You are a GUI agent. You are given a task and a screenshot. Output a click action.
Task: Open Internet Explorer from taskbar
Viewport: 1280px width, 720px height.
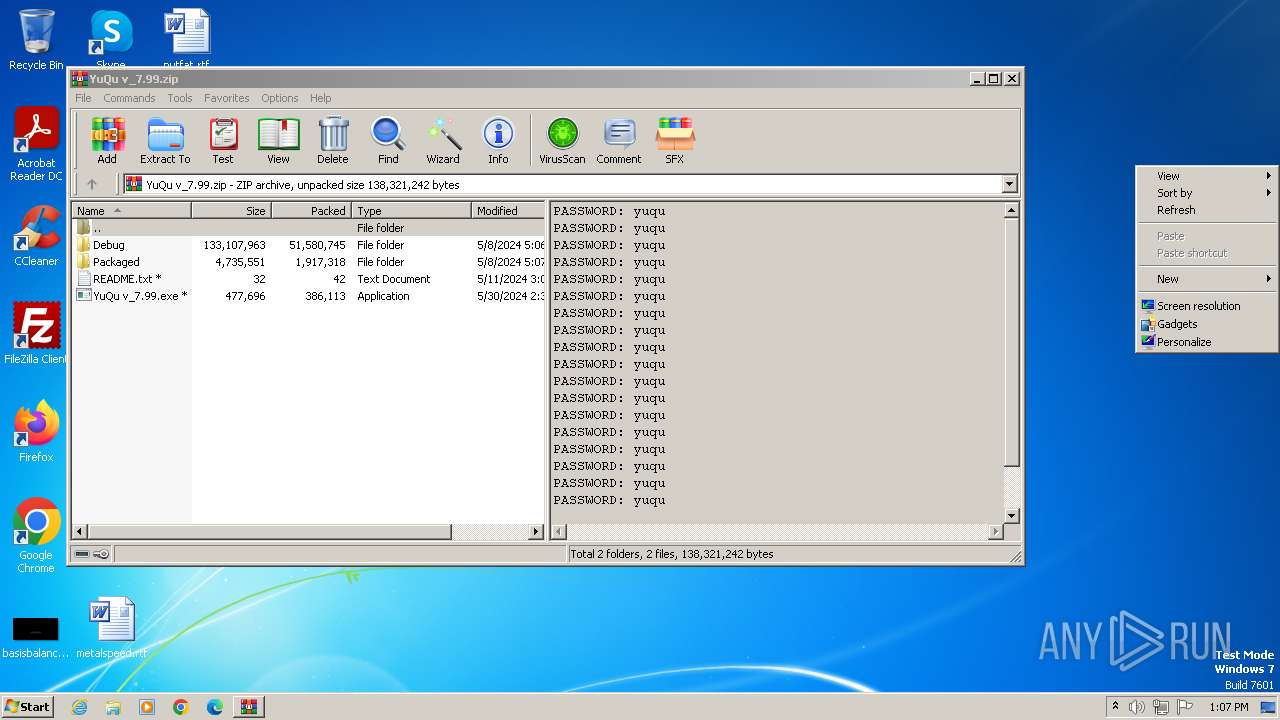click(79, 707)
